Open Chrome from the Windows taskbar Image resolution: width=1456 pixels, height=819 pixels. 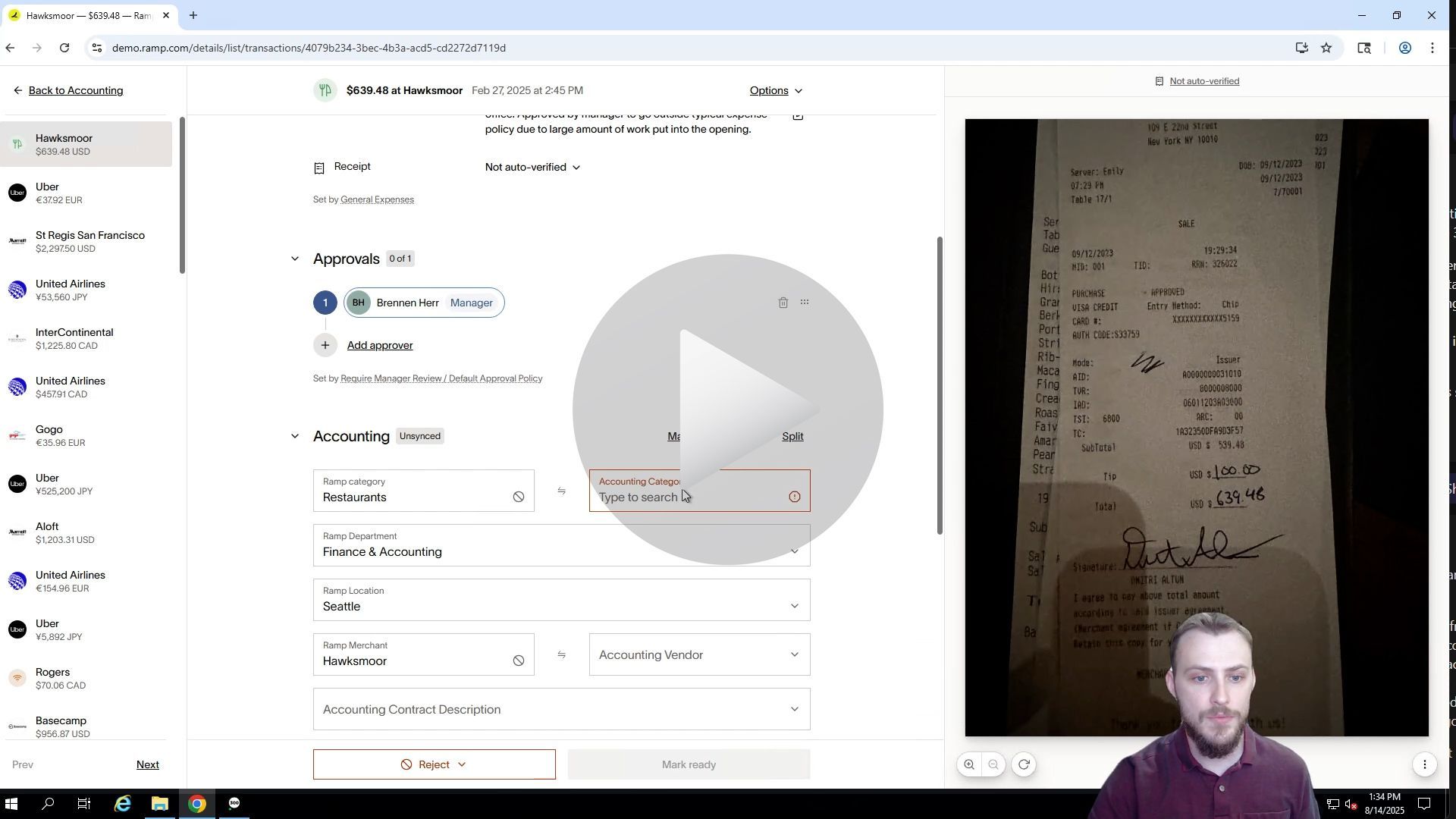click(x=196, y=804)
